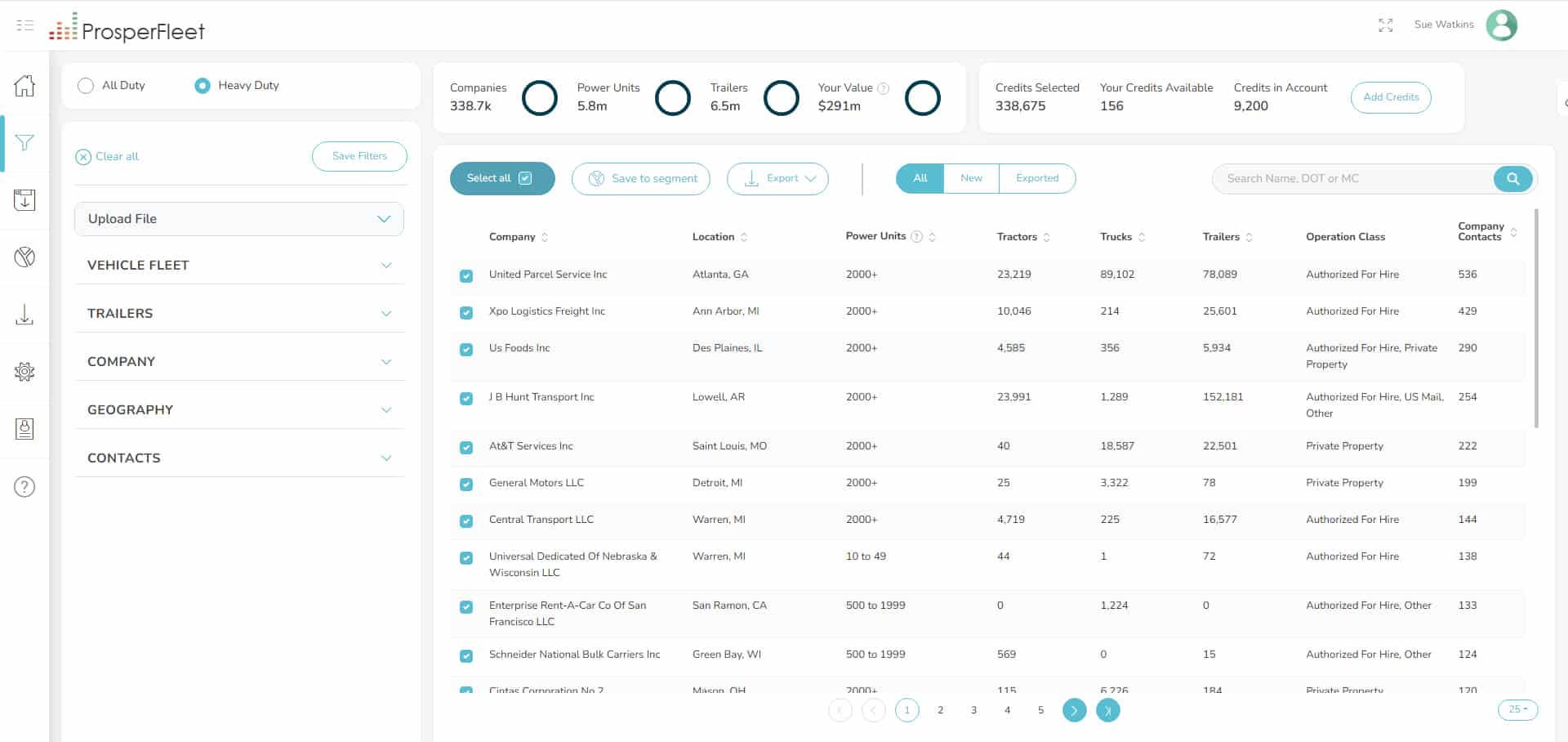Open the contacts badge icon in the sidebar
This screenshot has height=742, width=1568.
coord(24,429)
